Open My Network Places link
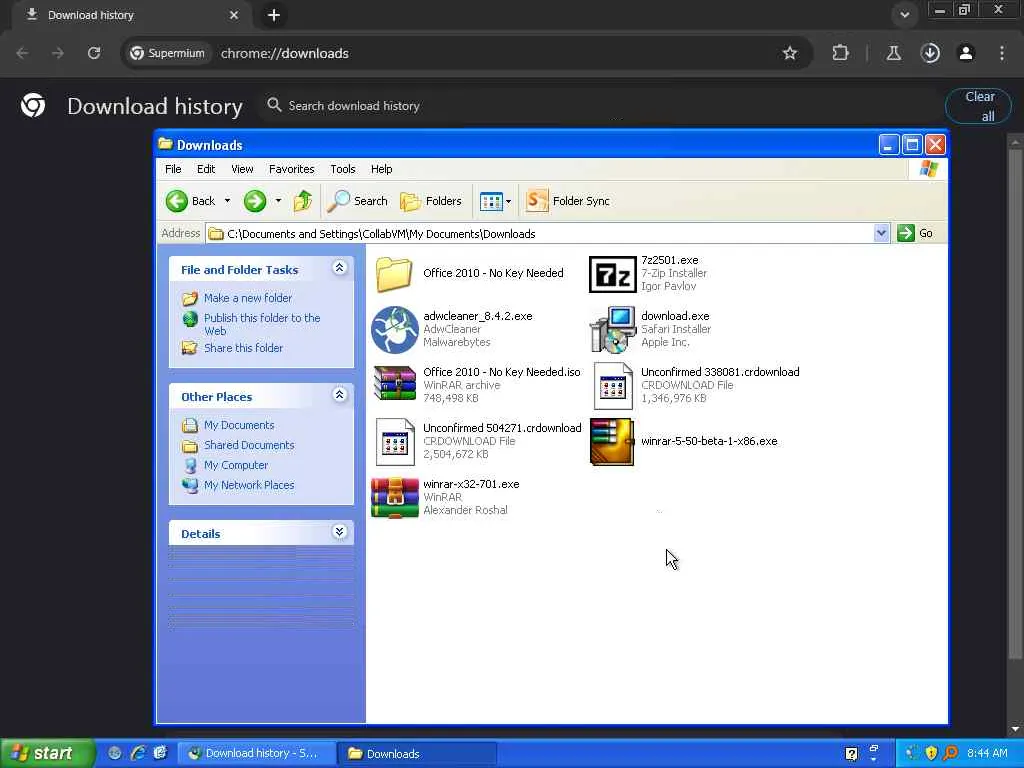Image resolution: width=1024 pixels, height=768 pixels. pyautogui.click(x=249, y=485)
